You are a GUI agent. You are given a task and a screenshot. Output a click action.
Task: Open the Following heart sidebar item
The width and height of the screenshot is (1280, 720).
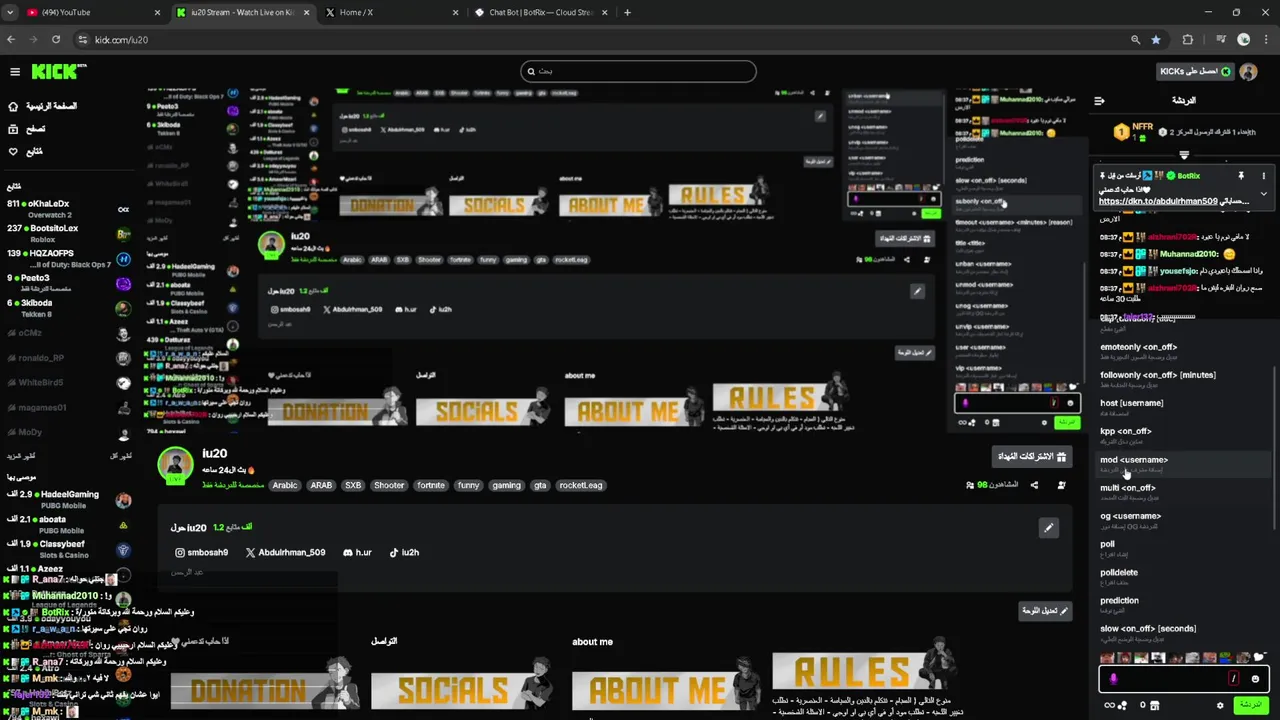coord(27,152)
